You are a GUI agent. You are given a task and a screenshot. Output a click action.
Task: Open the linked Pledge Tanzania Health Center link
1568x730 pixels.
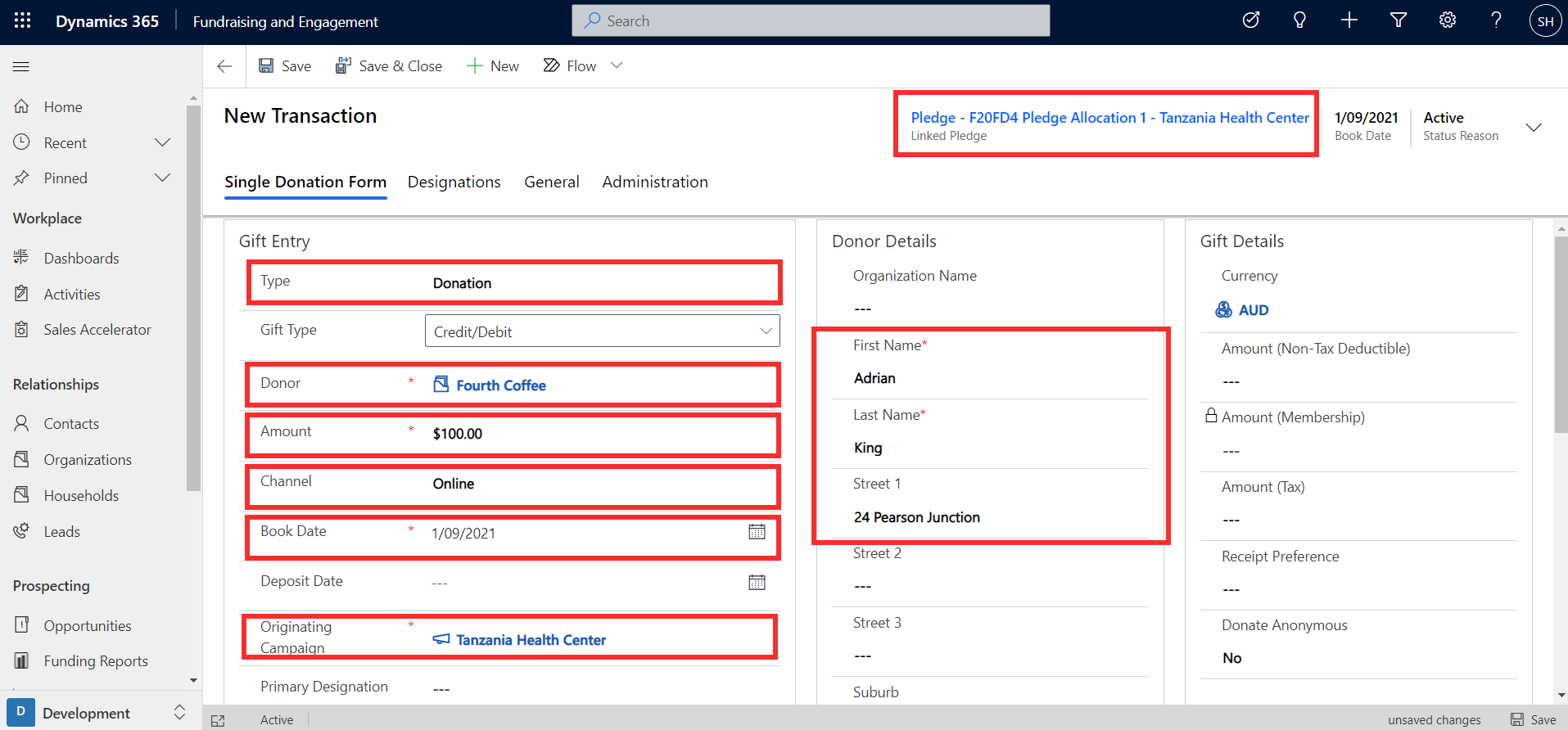coord(1110,118)
